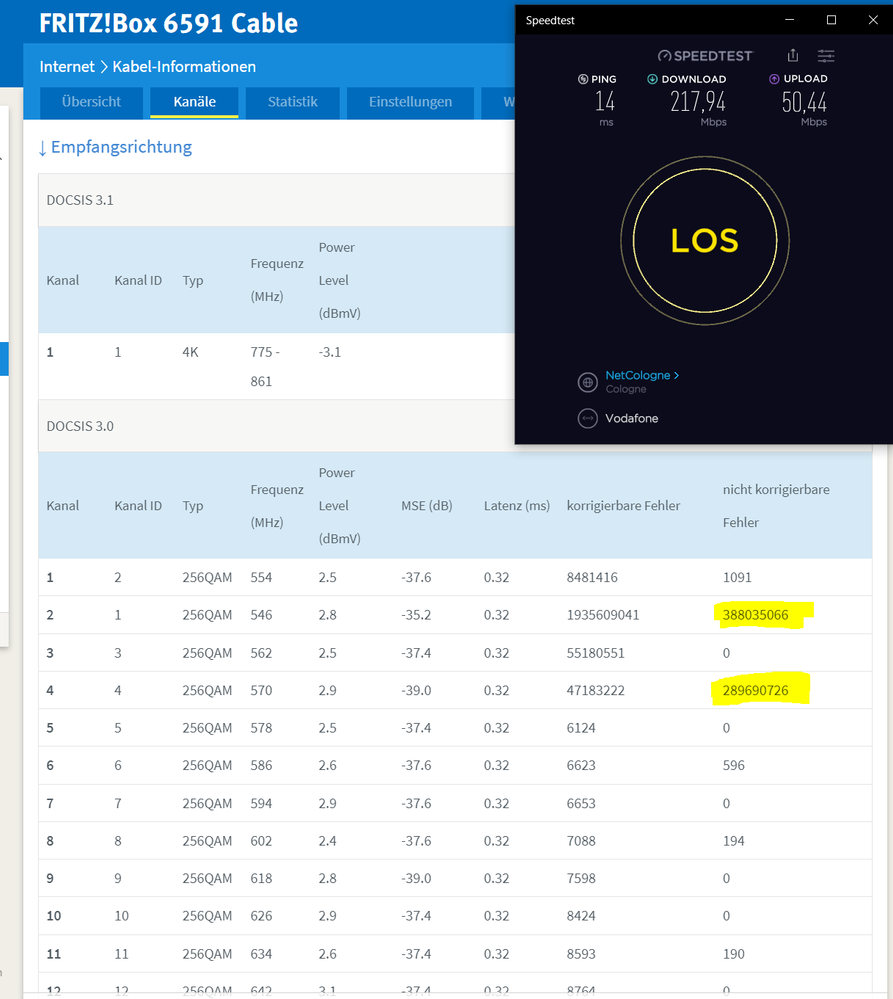This screenshot has width=893, height=999.
Task: Select the Einstellungen tab
Action: pyautogui.click(x=410, y=102)
